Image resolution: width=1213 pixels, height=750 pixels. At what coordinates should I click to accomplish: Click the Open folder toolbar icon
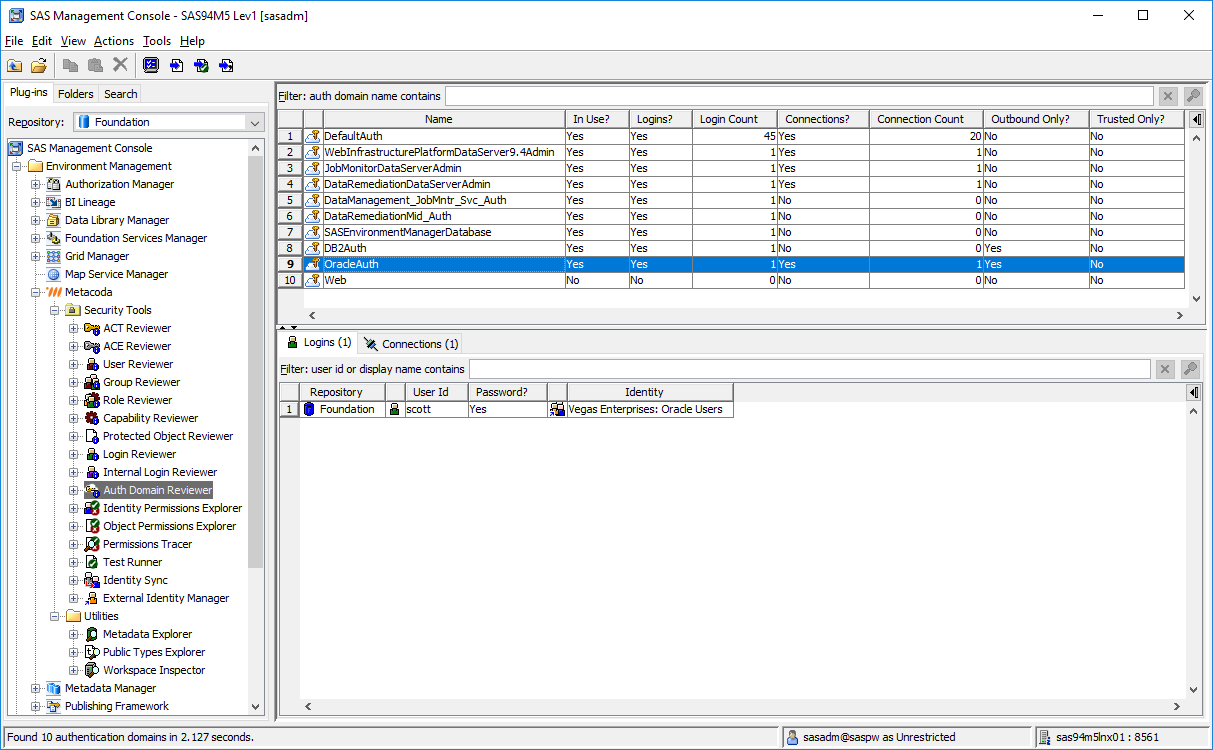[x=39, y=65]
